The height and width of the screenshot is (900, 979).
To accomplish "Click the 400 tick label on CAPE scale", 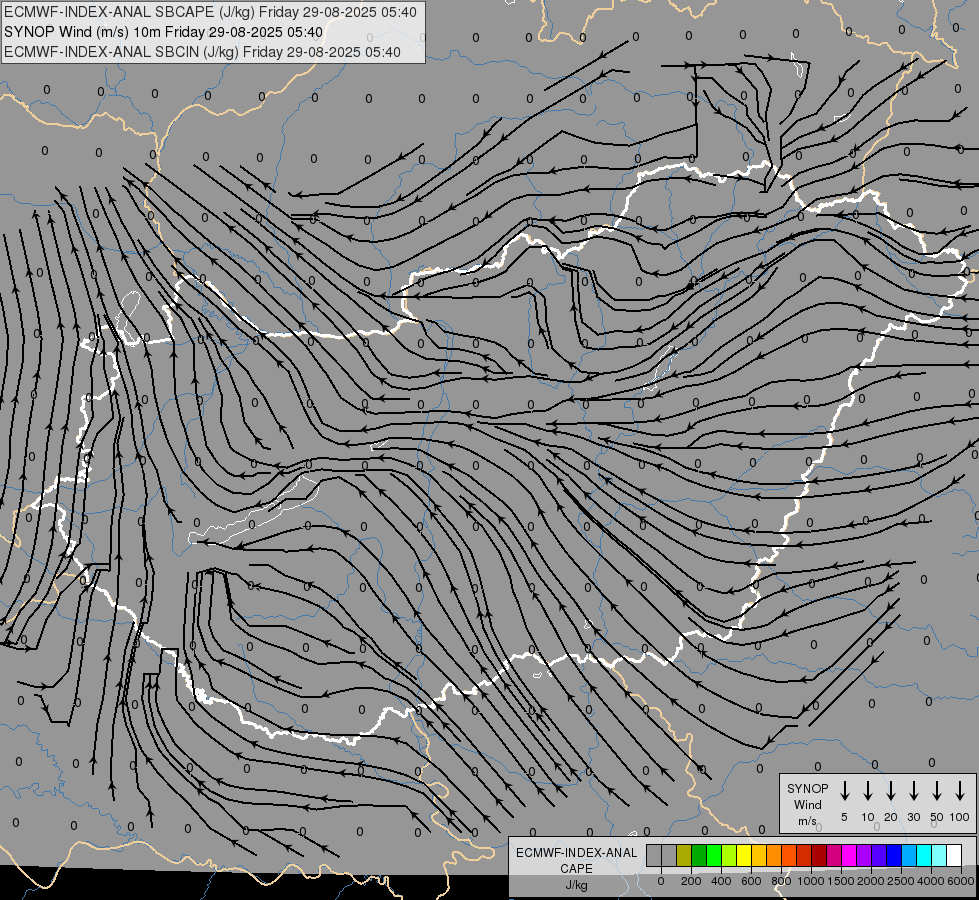I will coord(721,881).
